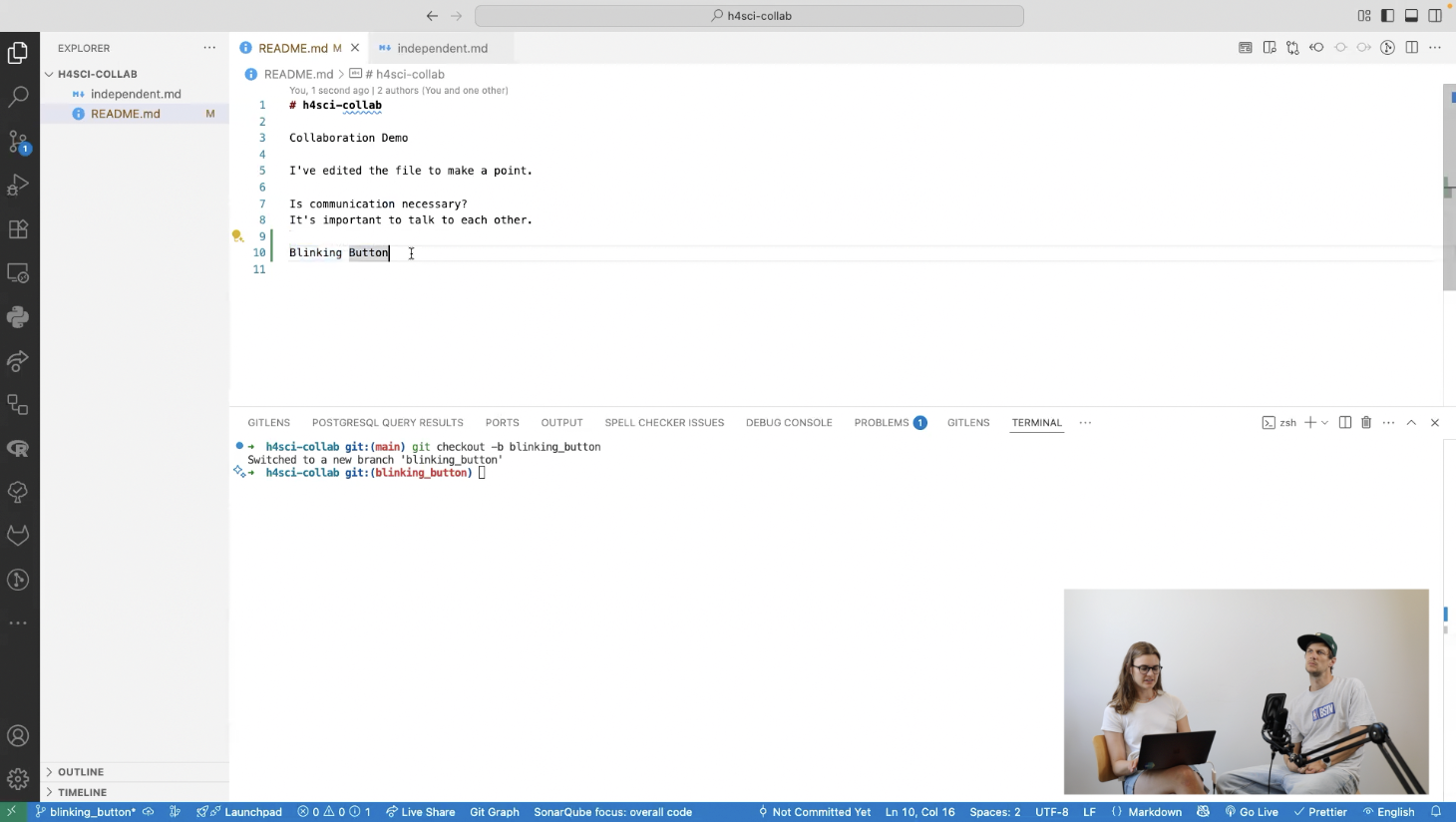The height and width of the screenshot is (822, 1456).
Task: Split the editor to the right
Action: [x=1412, y=48]
